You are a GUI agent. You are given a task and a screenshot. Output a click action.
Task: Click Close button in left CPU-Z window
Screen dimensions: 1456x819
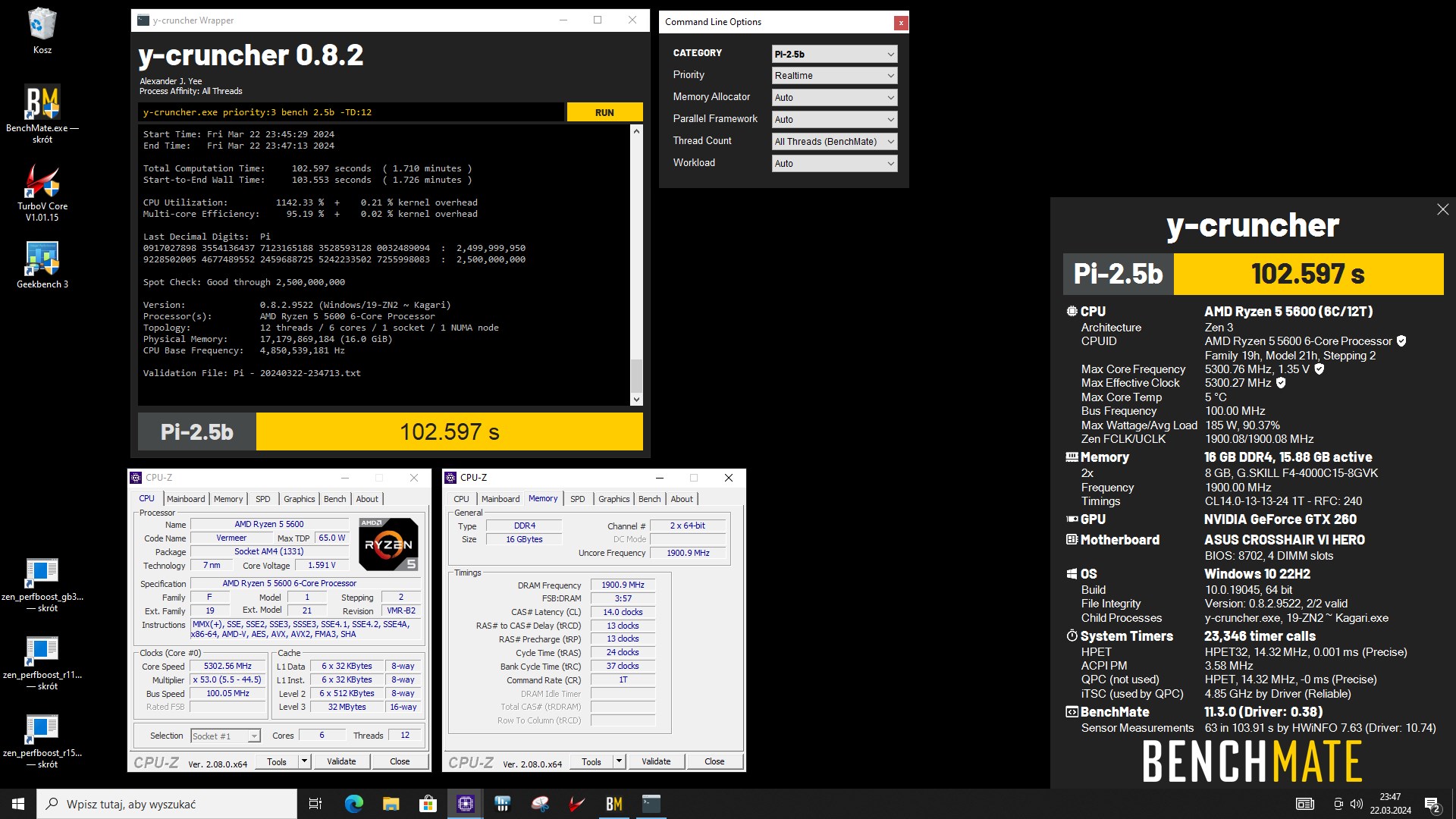400,761
